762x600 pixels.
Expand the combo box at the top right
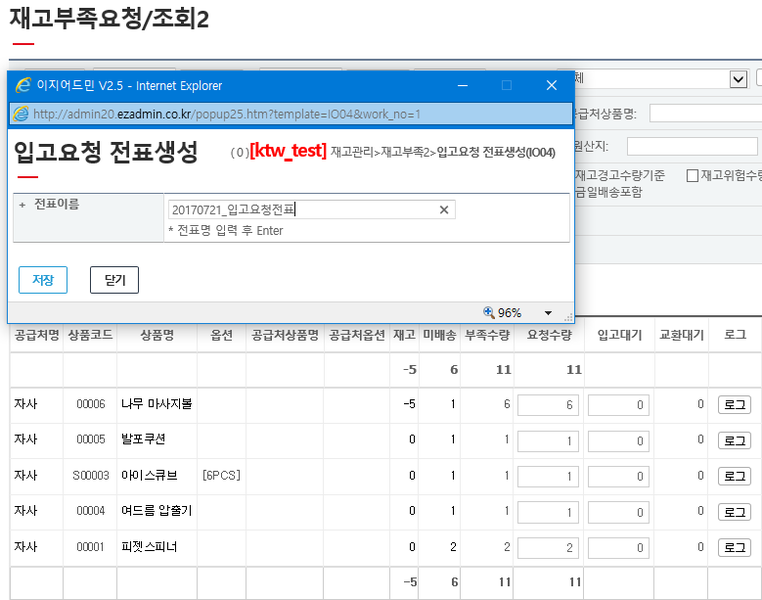pyautogui.click(x=738, y=79)
